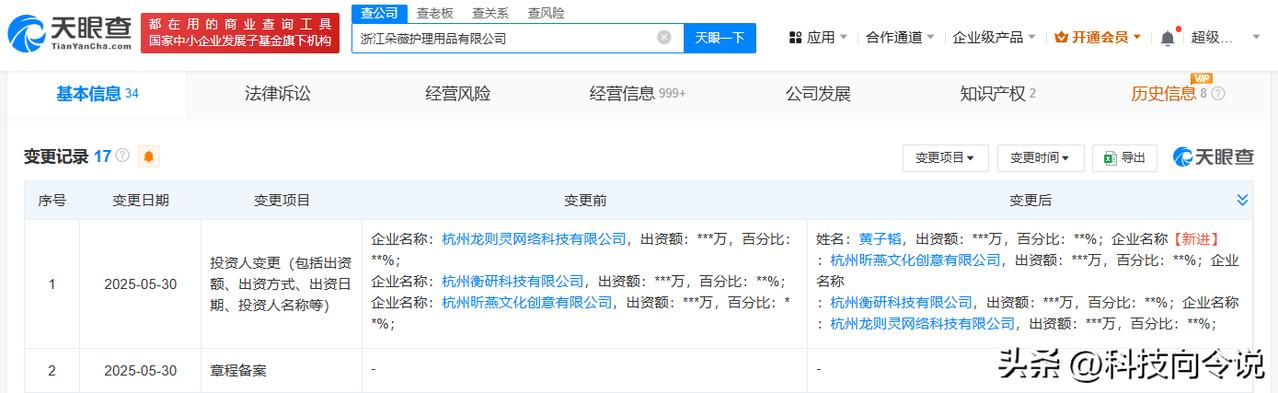Open the 公司发展 tab
Viewport: 1278px width, 393px height.
[x=818, y=94]
